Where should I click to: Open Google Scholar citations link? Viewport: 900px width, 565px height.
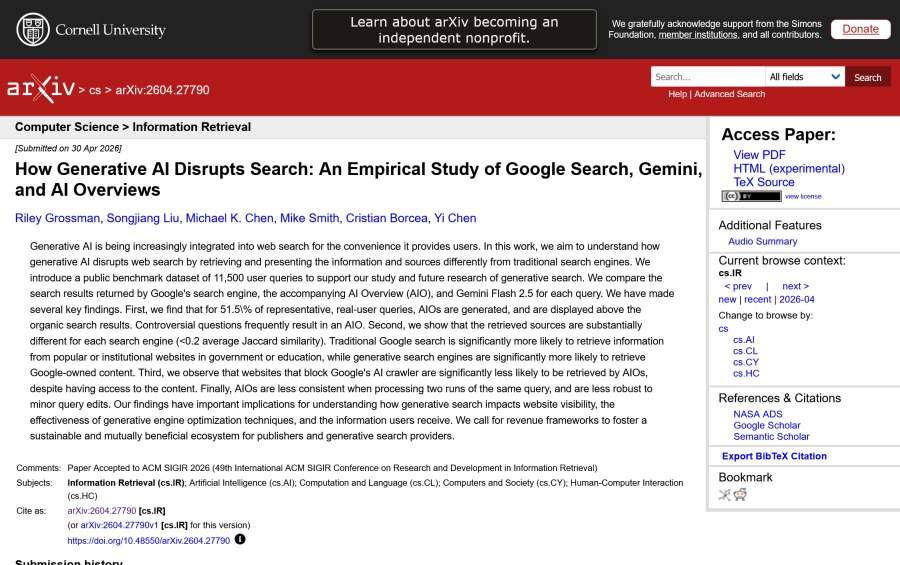(767, 425)
